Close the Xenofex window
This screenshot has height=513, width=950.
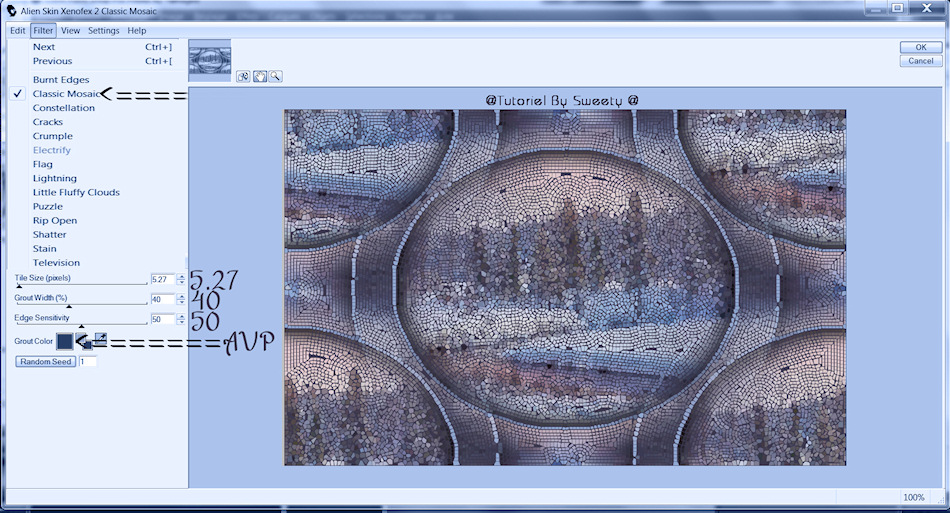click(x=927, y=8)
